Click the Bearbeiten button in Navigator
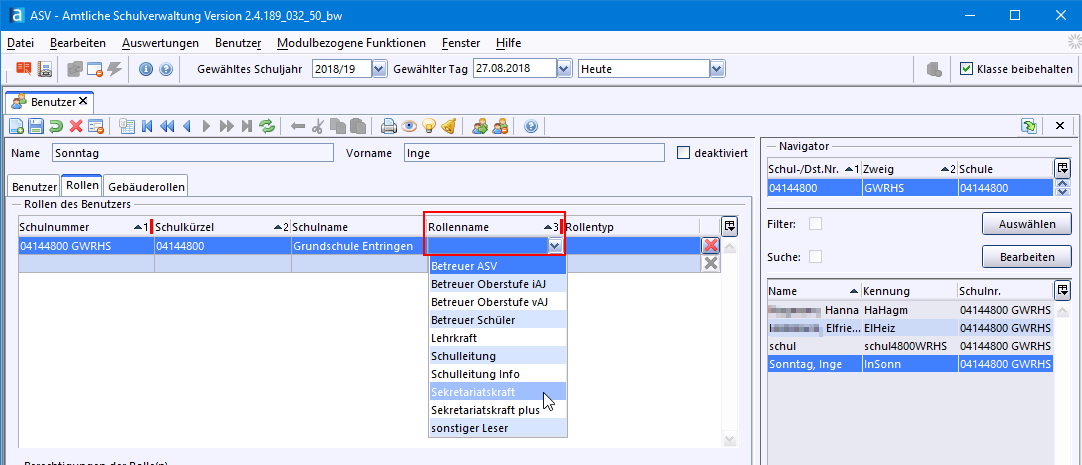1082x465 pixels. tap(1027, 257)
